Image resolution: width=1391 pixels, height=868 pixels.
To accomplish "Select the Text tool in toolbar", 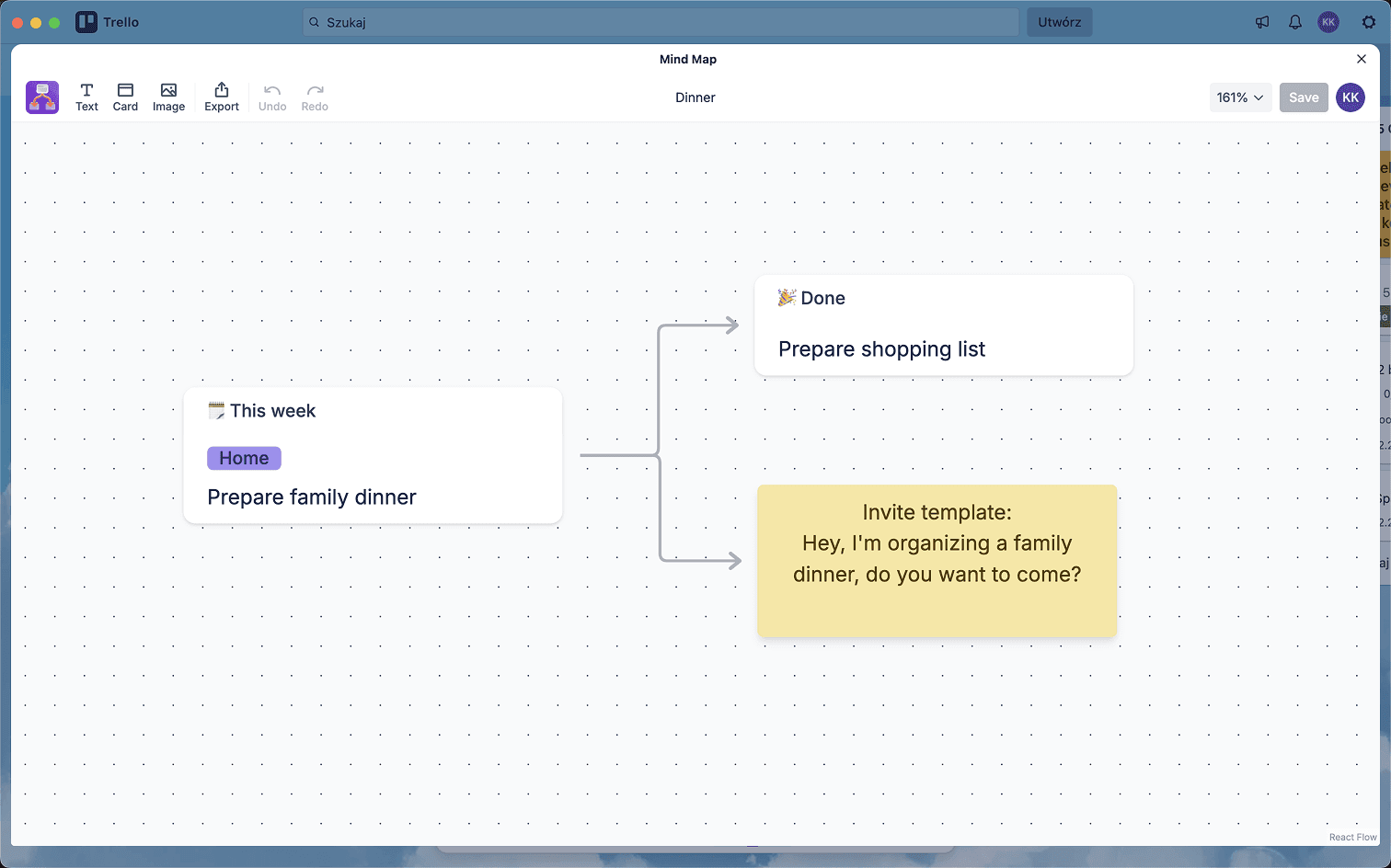I will tap(86, 97).
